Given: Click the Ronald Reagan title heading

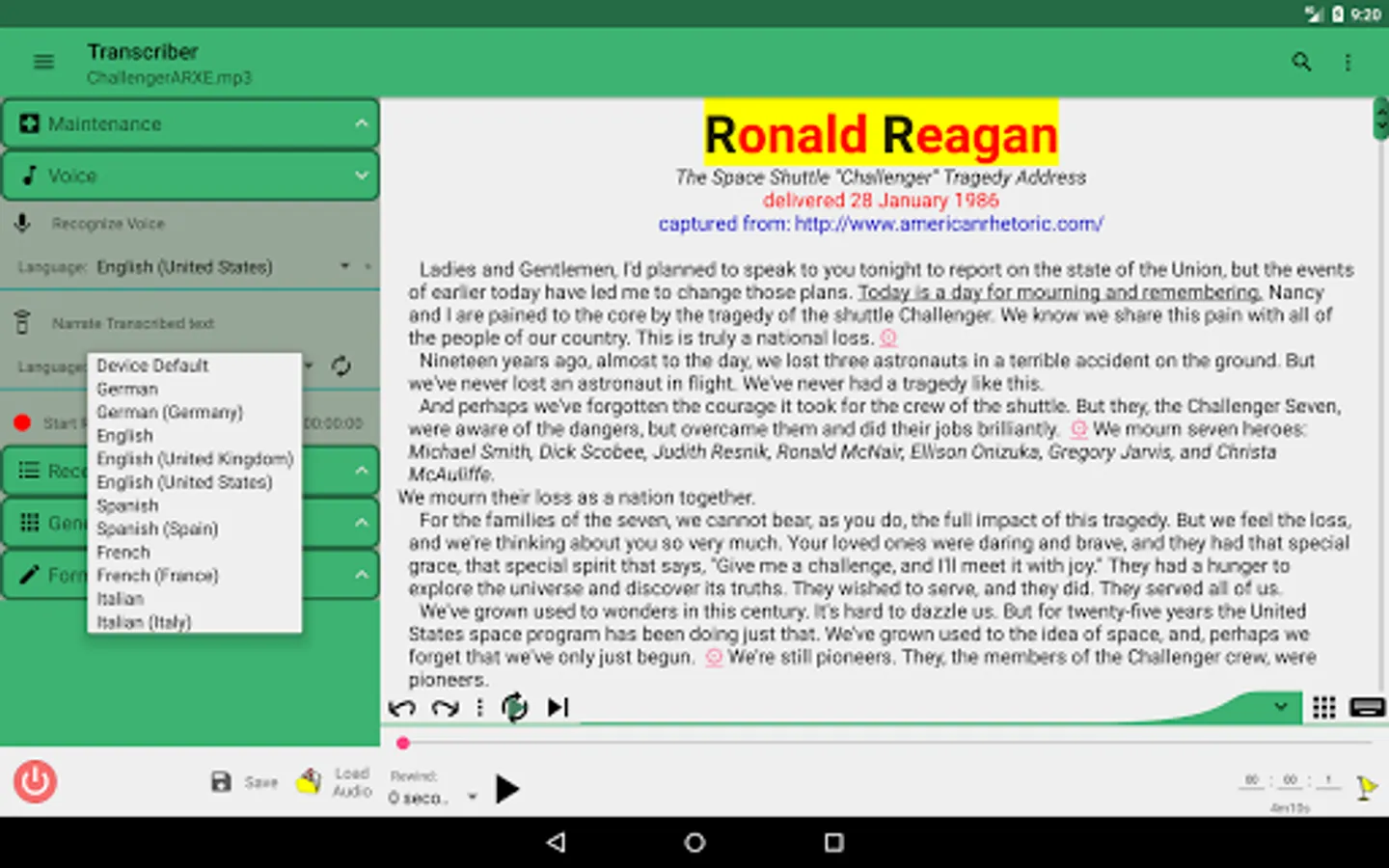Looking at the screenshot, I should (x=881, y=134).
